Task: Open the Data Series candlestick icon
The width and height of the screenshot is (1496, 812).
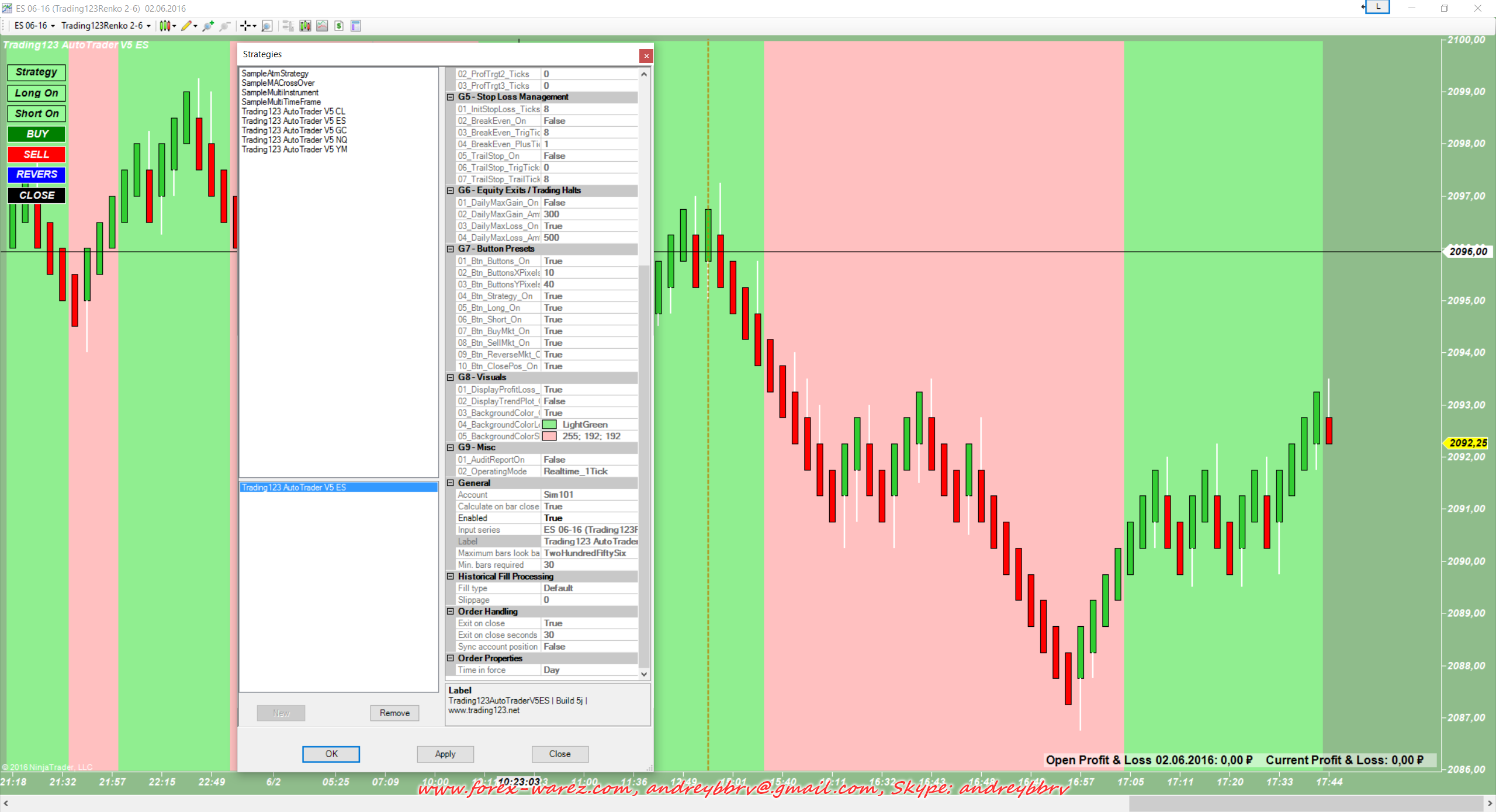Action: [x=305, y=26]
